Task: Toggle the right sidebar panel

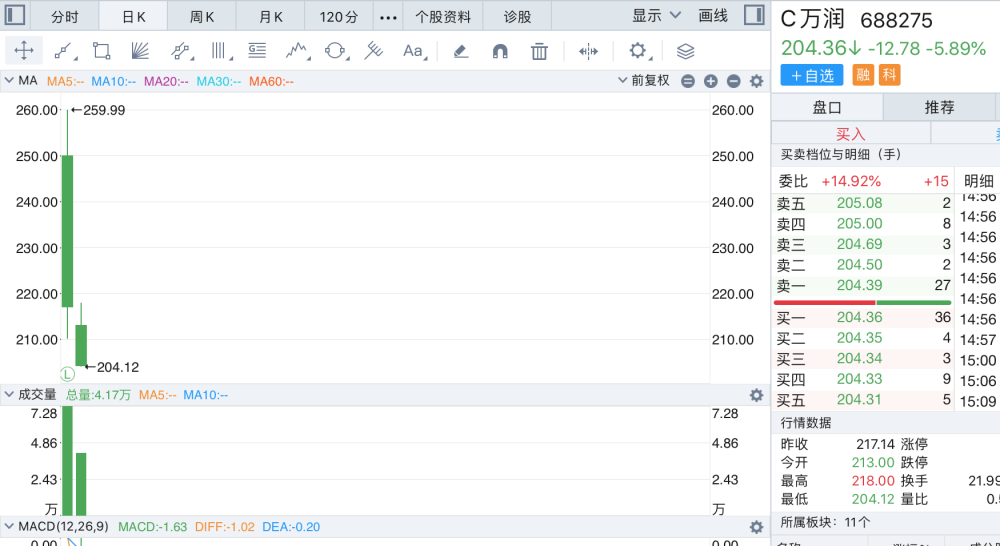Action: pyautogui.click(x=754, y=15)
